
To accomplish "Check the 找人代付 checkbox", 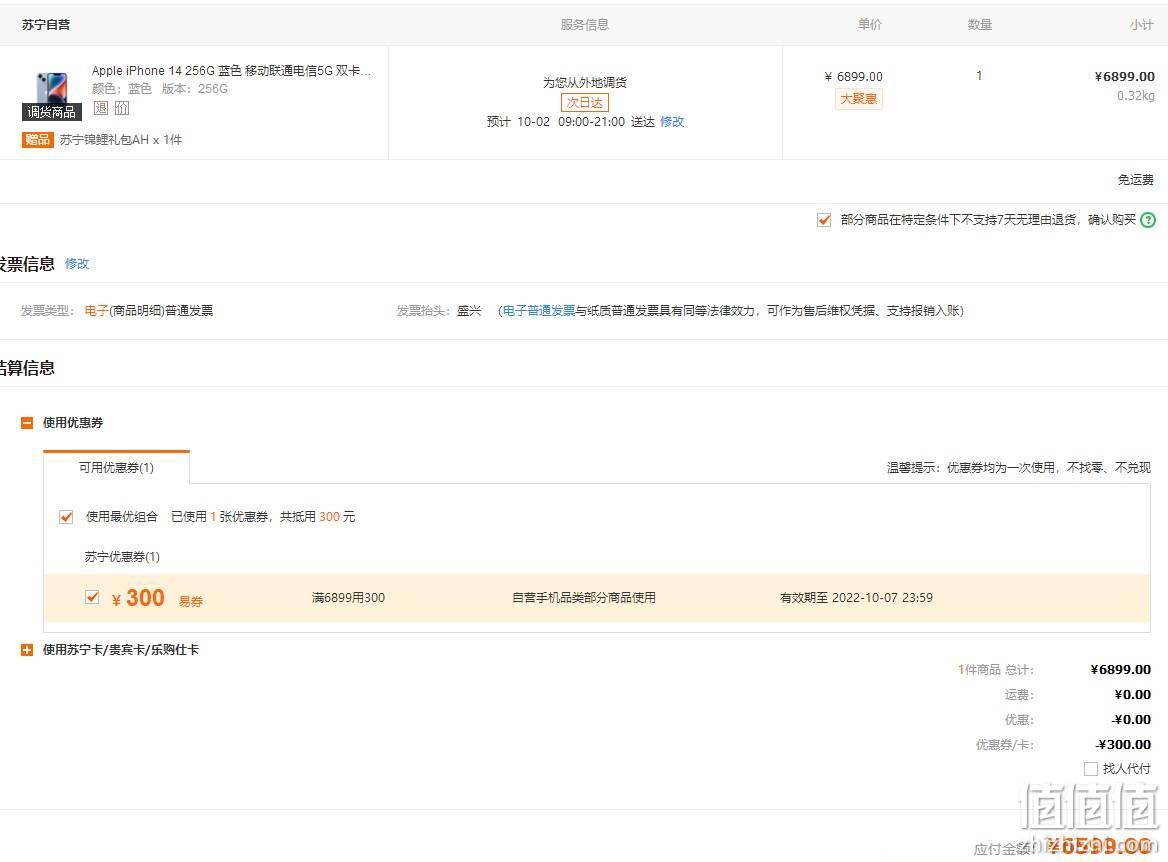I will [x=1091, y=768].
